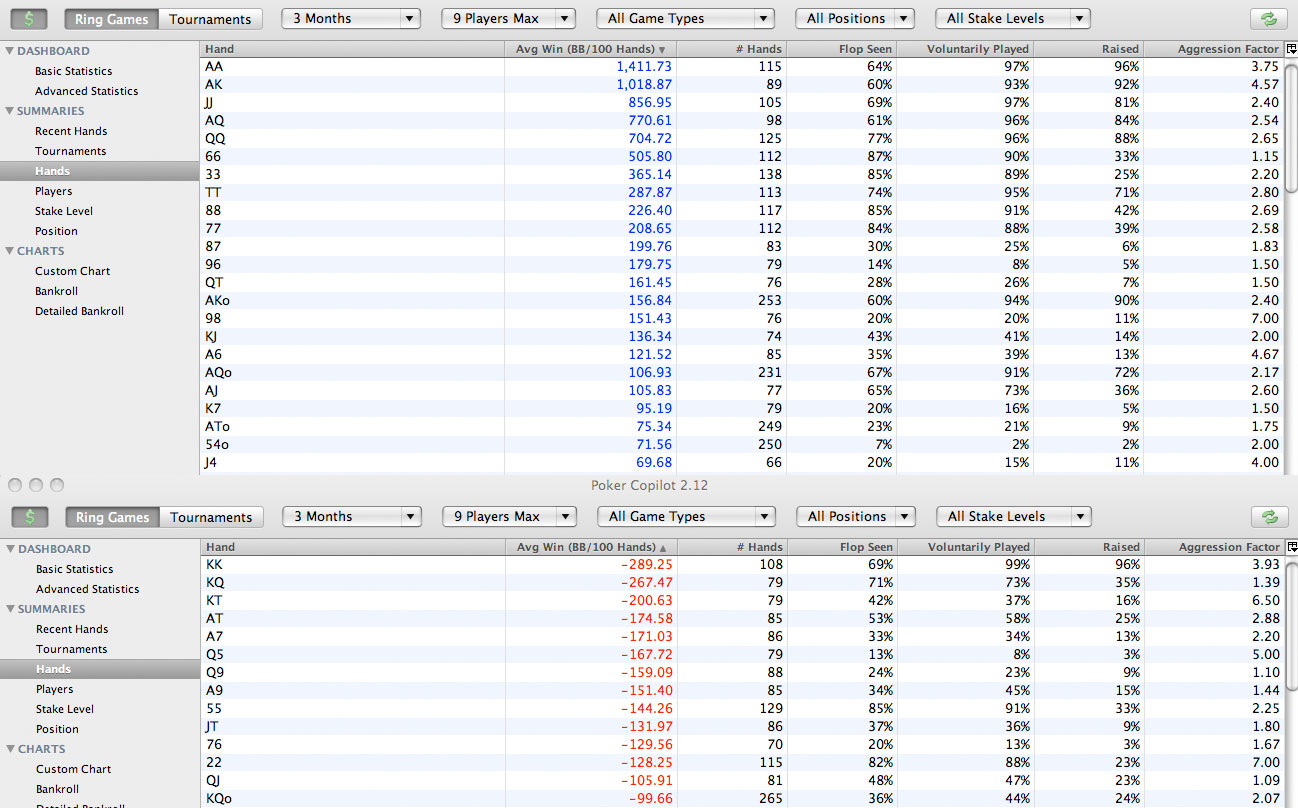Switch to Tournaments in the lower window toggle
Screen dimensions: 1298x808
click(x=211, y=517)
